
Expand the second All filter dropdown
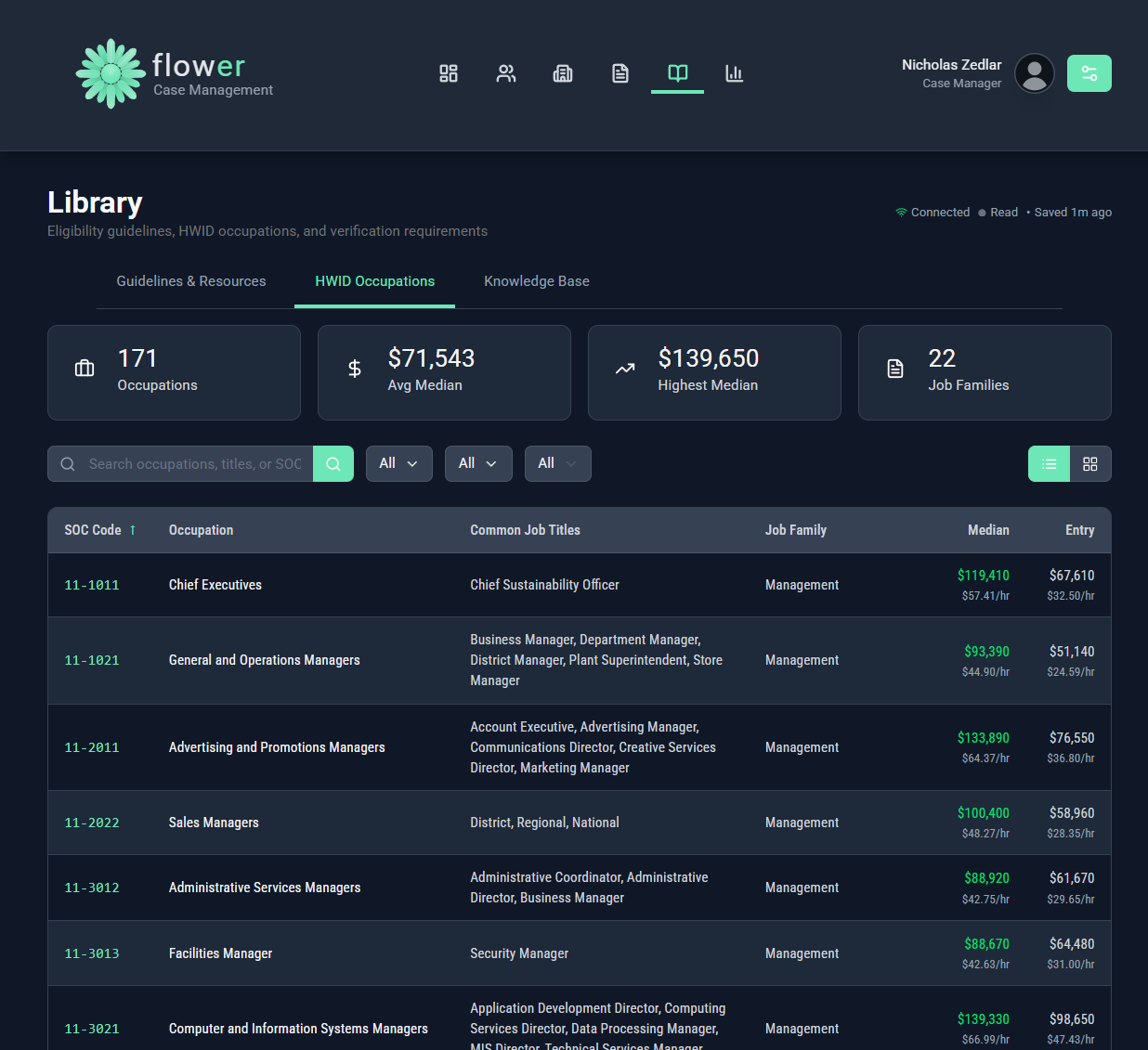click(478, 463)
